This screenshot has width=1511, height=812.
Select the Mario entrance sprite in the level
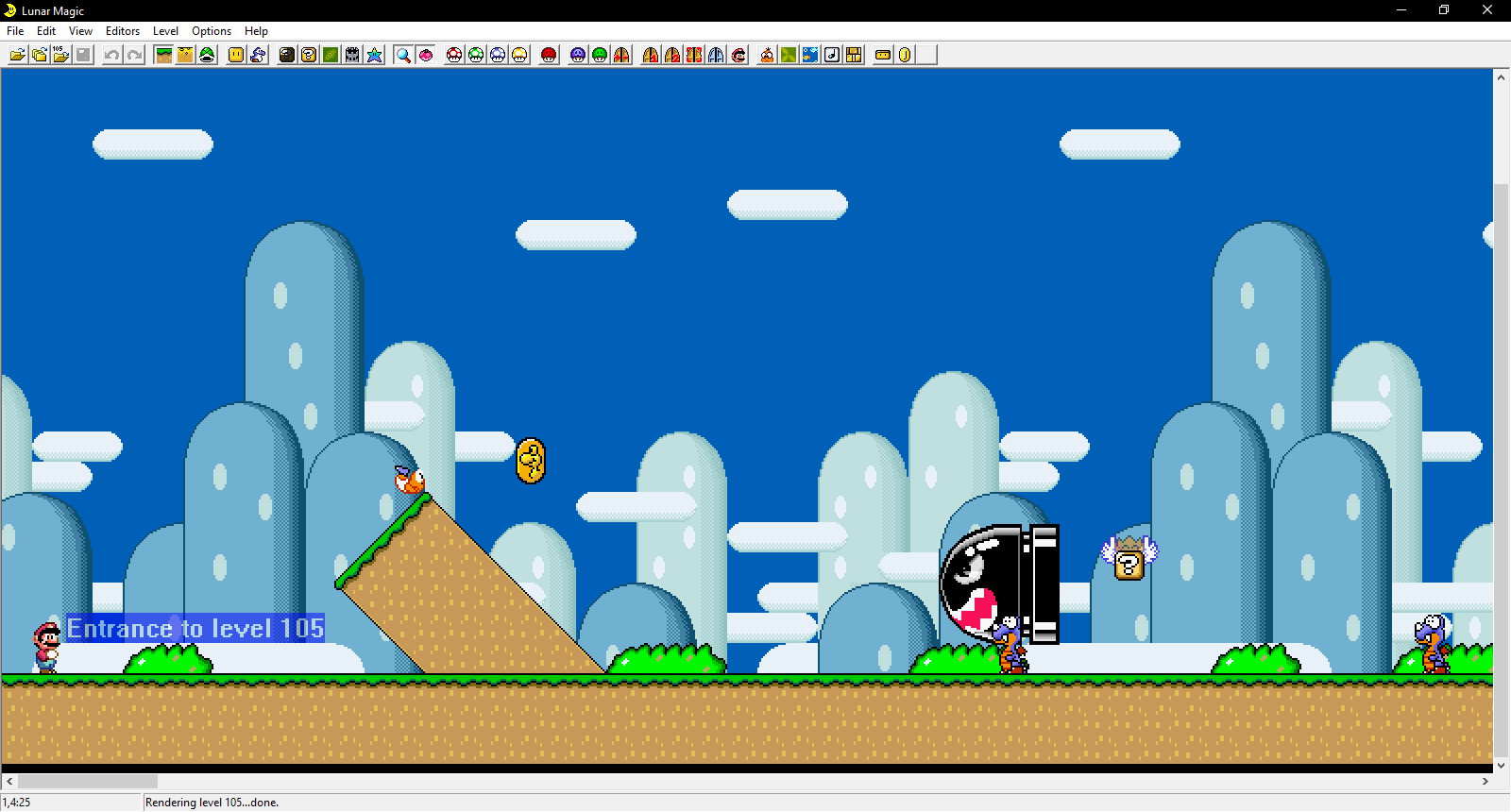click(46, 647)
